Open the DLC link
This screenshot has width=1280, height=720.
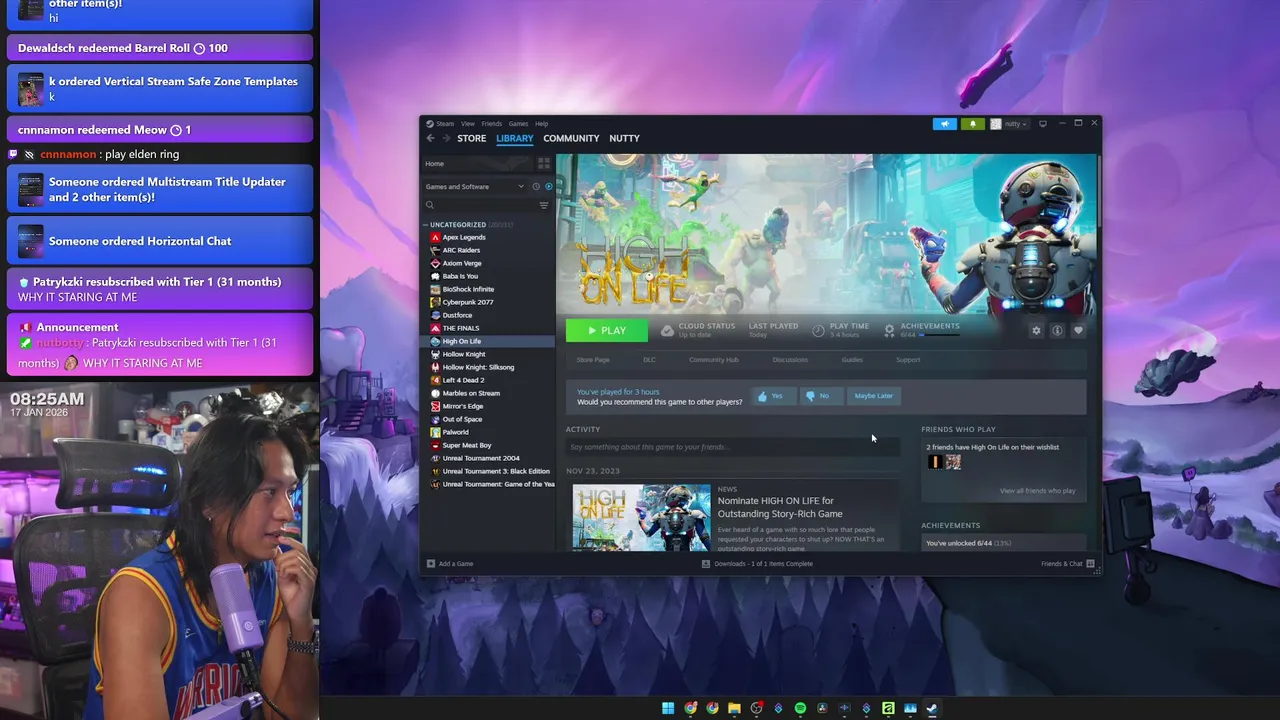pyautogui.click(x=649, y=360)
